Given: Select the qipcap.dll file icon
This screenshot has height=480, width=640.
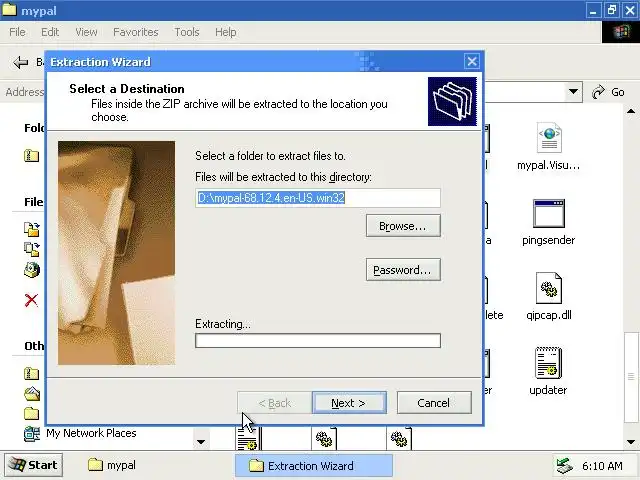Looking at the screenshot, I should click(x=549, y=288).
